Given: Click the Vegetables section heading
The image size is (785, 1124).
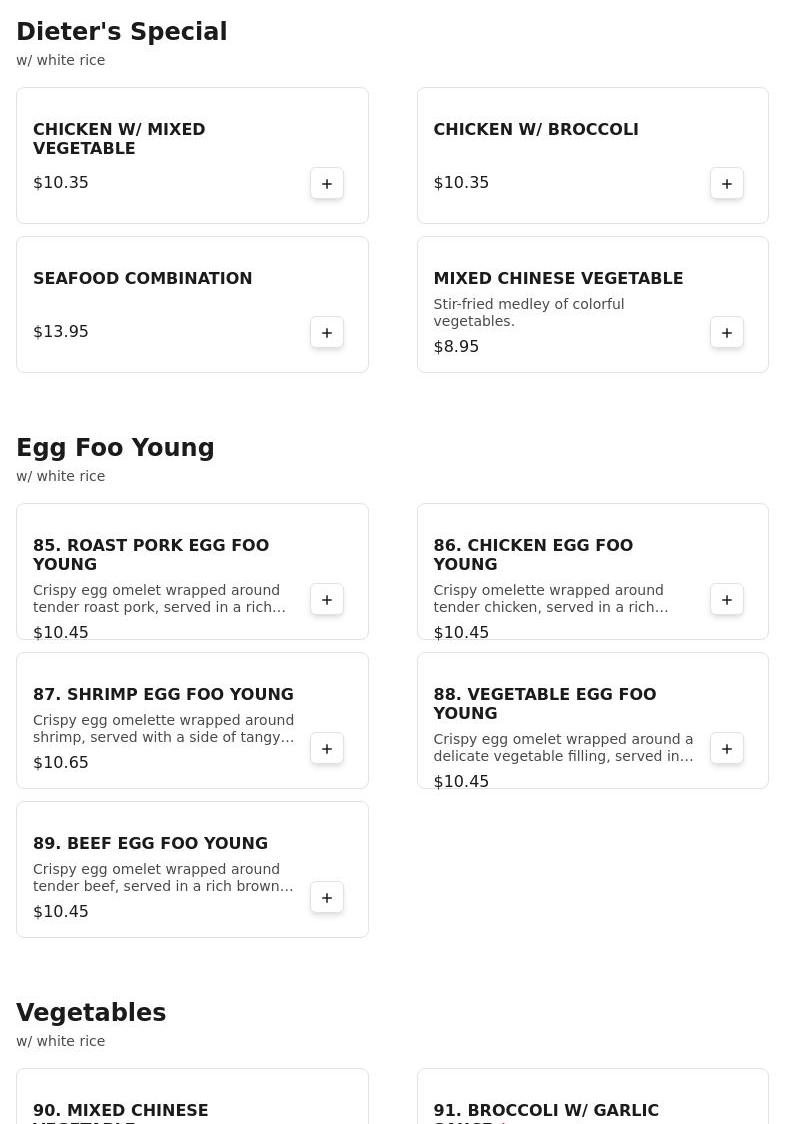Looking at the screenshot, I should tap(91, 1013).
